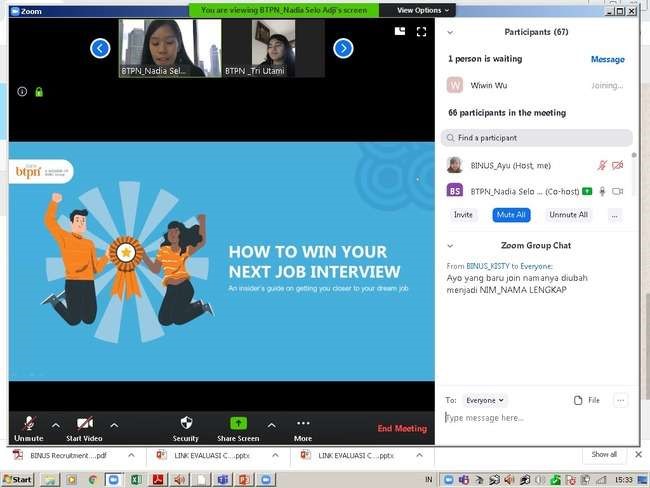This screenshot has height=488, width=650.
Task: Open Adobe Acrobat from the taskbar
Action: (158, 480)
